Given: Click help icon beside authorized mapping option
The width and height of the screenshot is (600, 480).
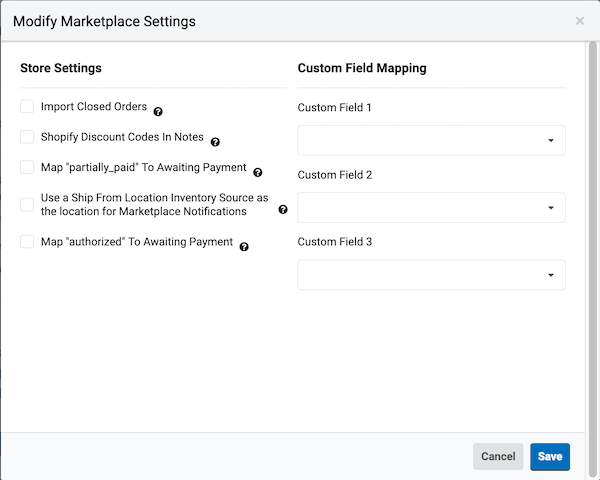Looking at the screenshot, I should click(244, 247).
